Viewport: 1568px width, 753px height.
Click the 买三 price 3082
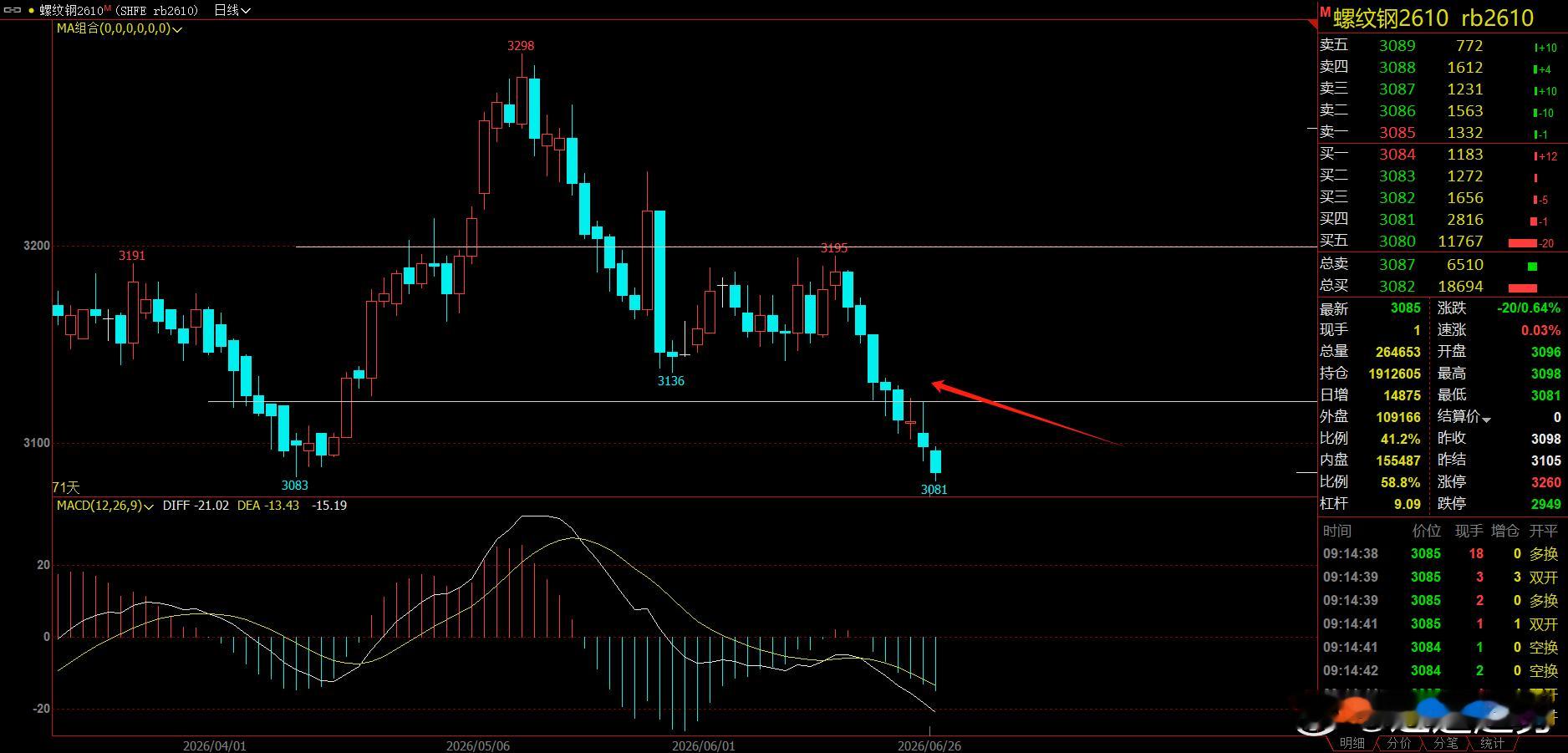1397,198
